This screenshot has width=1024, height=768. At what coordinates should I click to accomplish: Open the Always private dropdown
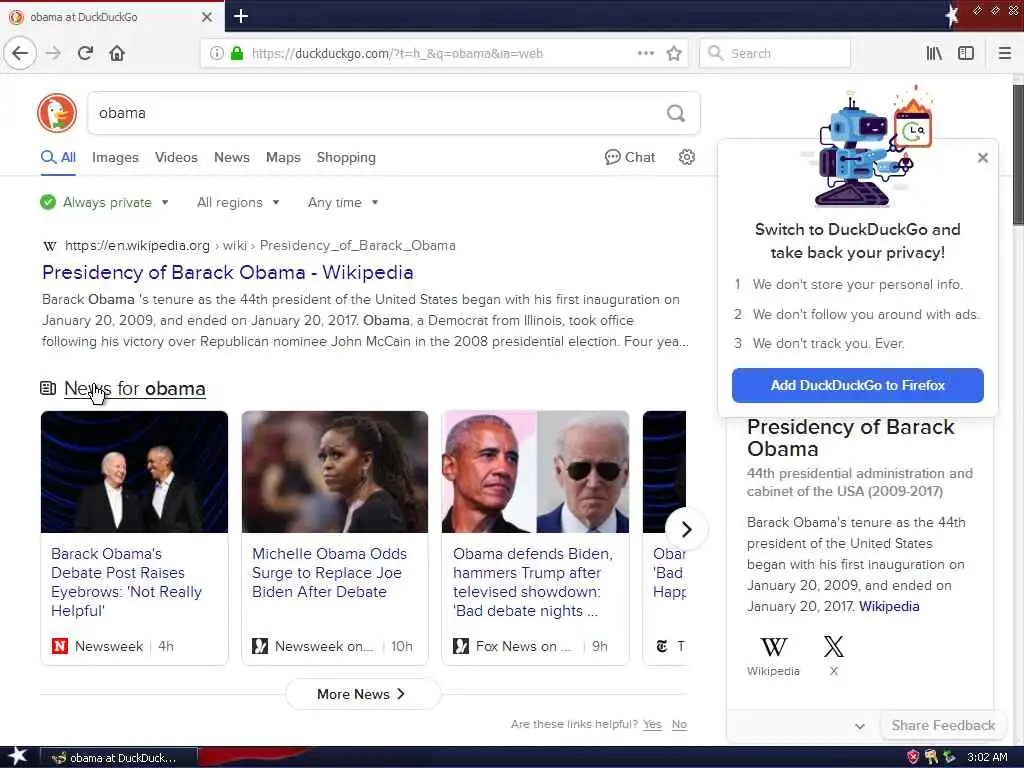pos(104,202)
